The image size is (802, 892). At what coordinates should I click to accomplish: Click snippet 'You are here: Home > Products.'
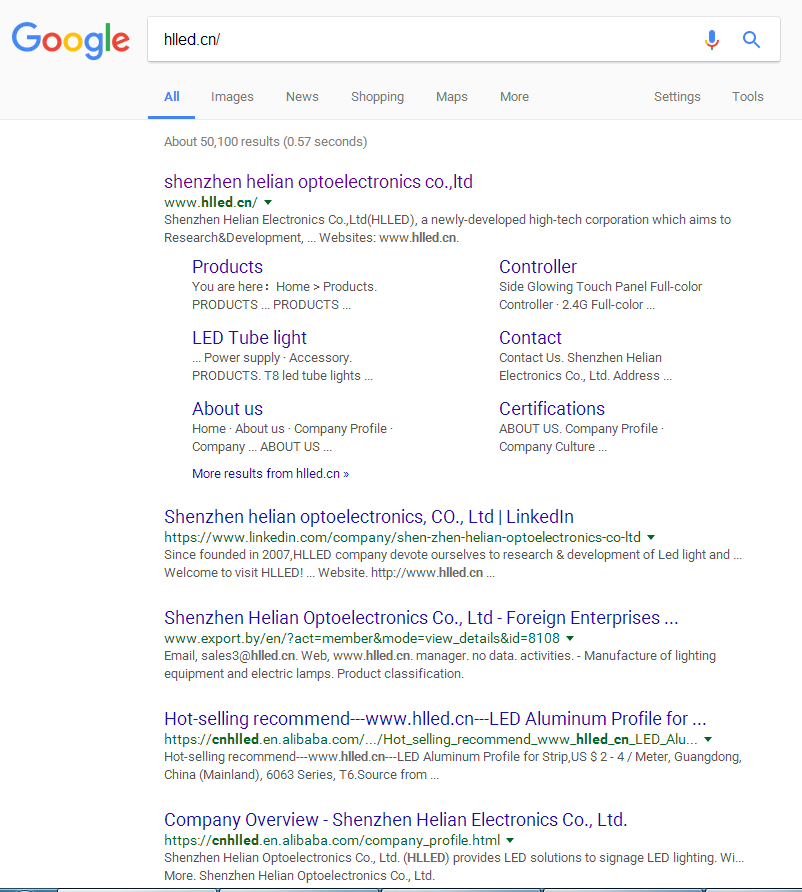[x=284, y=287]
